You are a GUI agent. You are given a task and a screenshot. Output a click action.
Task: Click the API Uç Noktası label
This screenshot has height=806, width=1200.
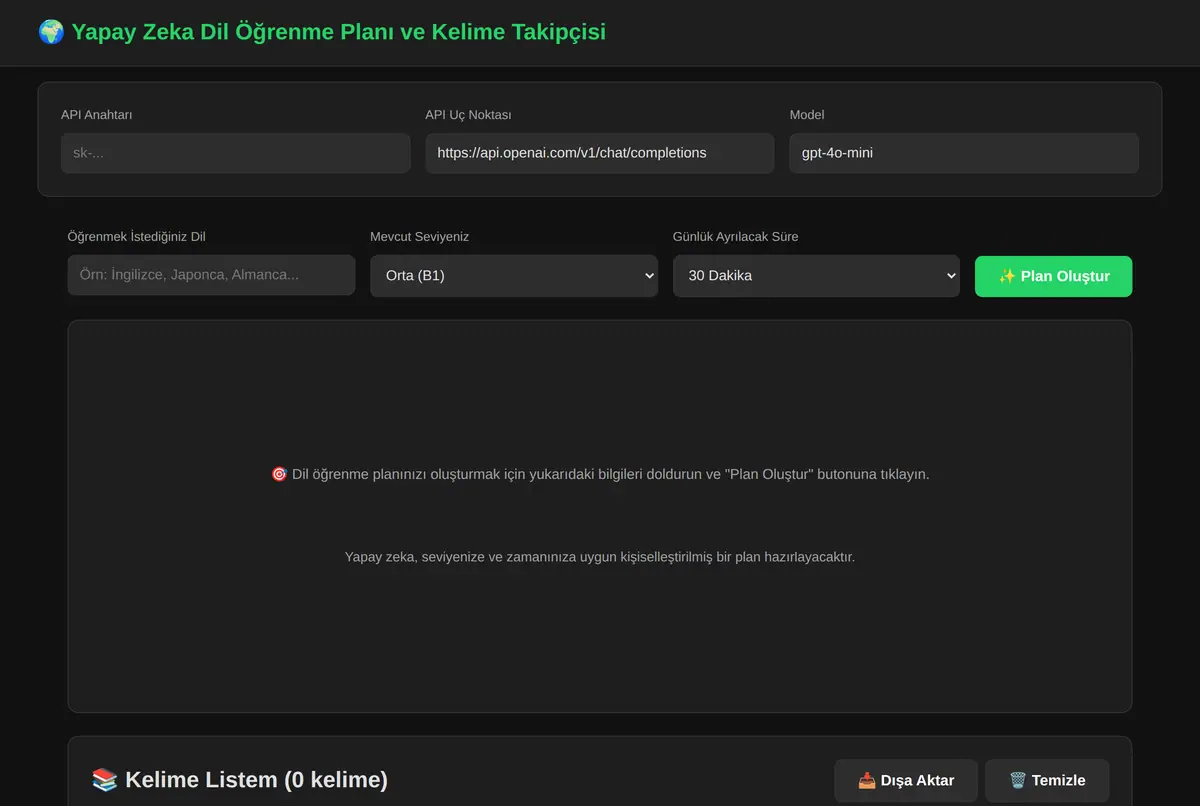(x=468, y=115)
